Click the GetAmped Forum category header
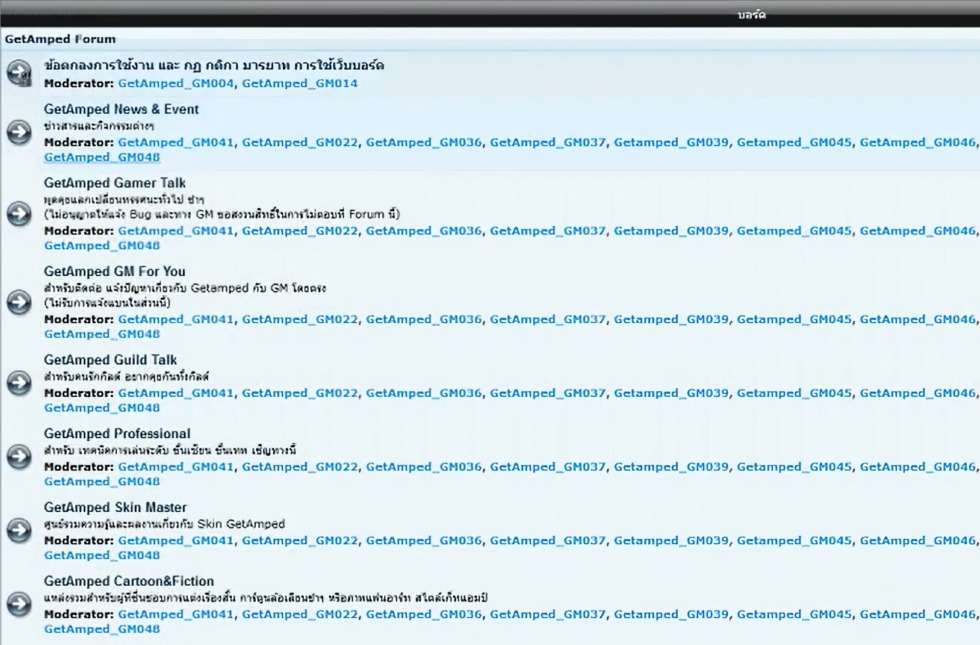The height and width of the screenshot is (645, 980). coord(60,40)
